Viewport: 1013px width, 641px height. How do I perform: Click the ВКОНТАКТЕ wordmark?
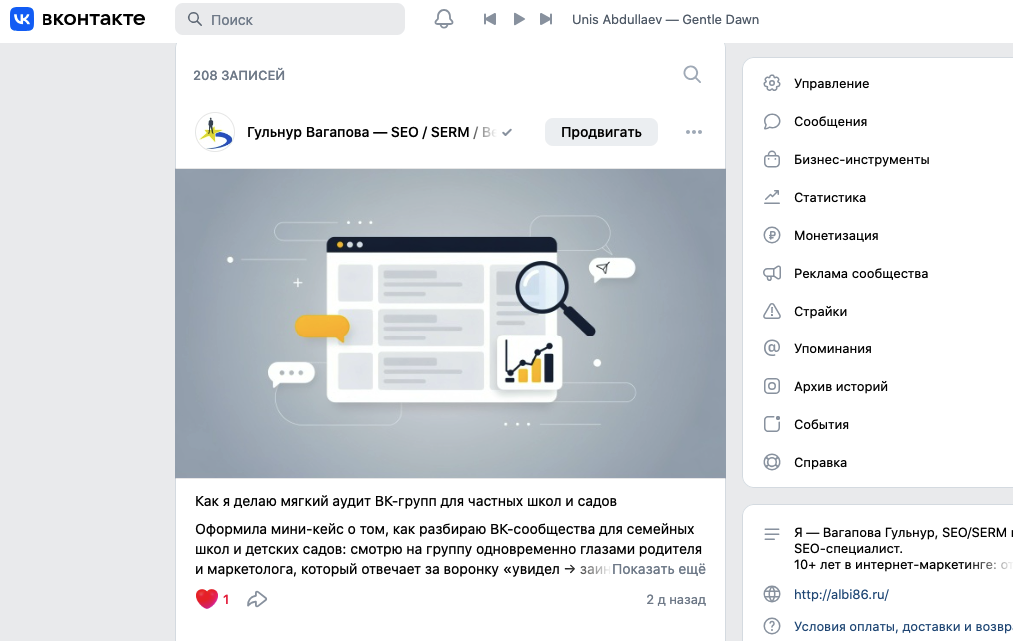click(94, 19)
